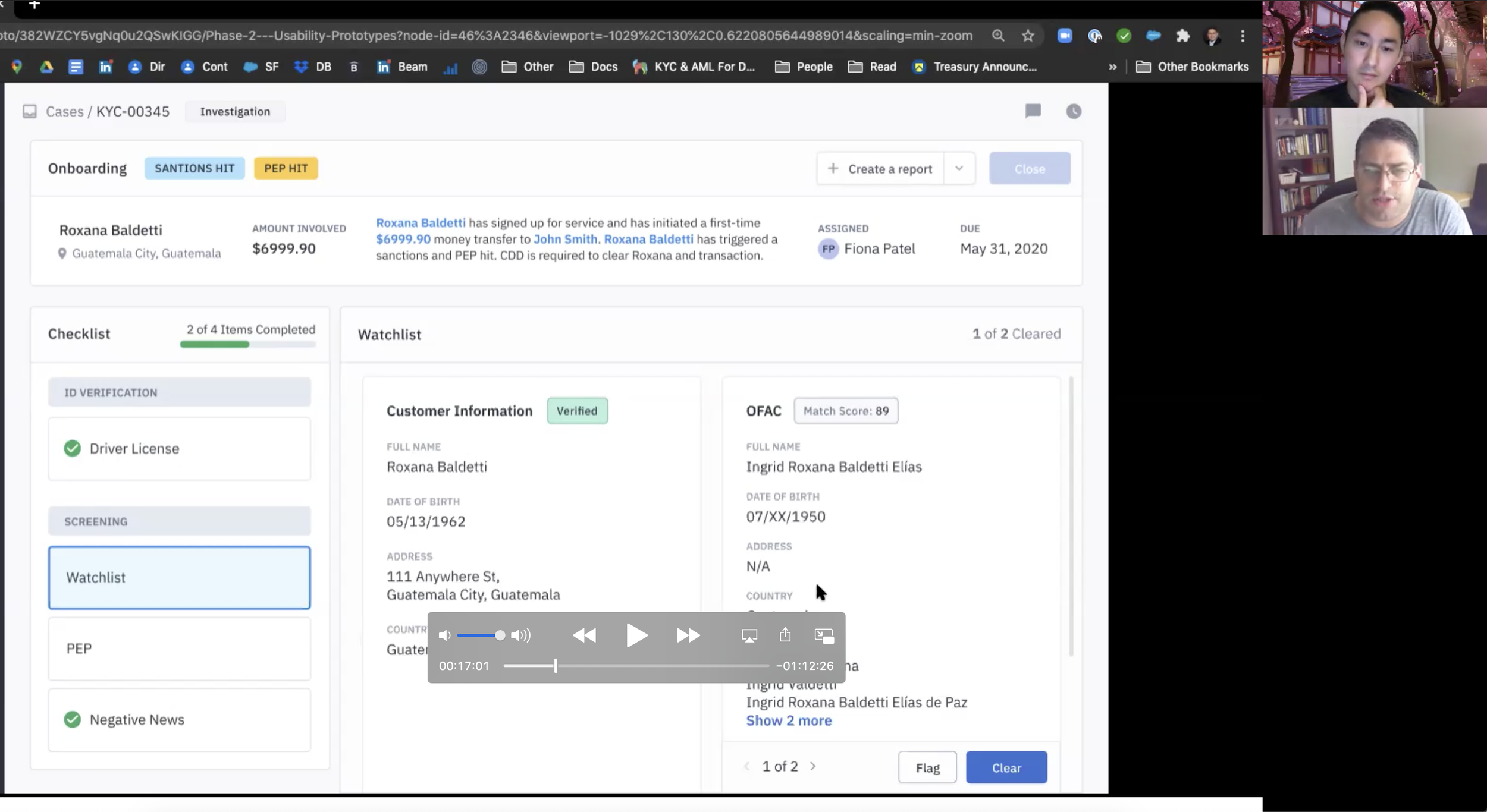Go to next OFAC match with the chevron
1487x812 pixels.
tap(813, 766)
